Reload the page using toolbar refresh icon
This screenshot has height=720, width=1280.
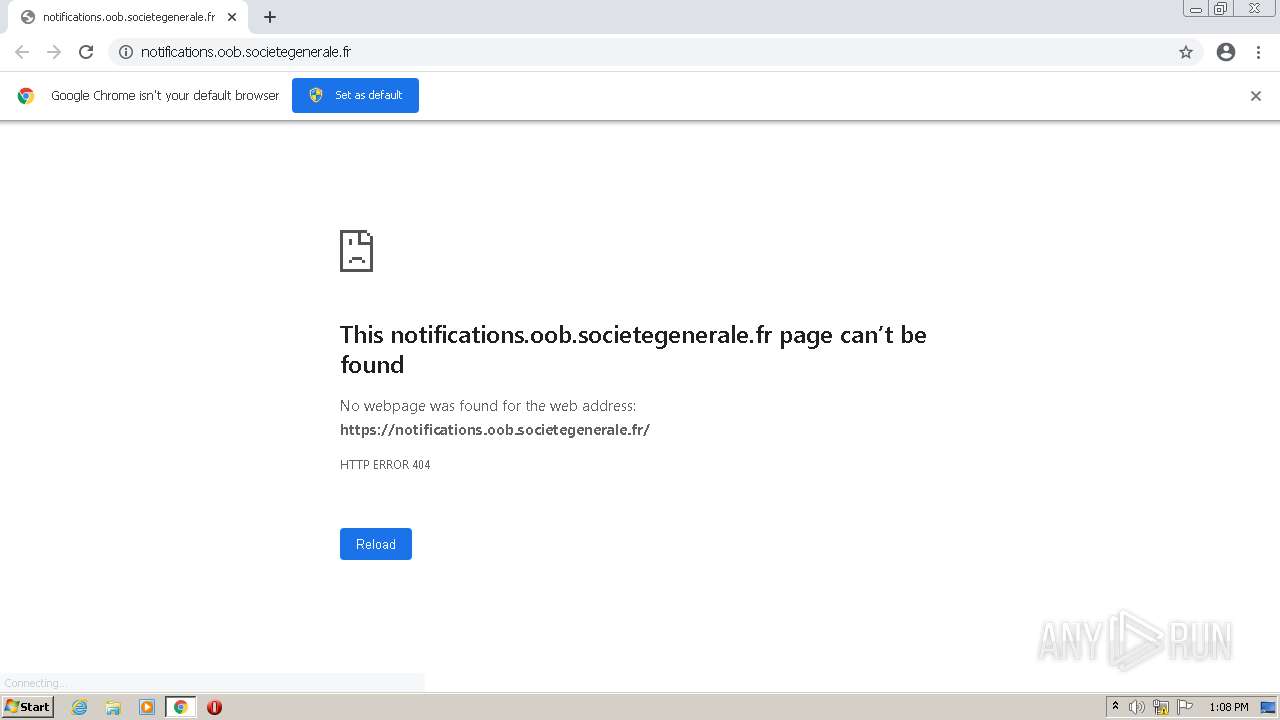pos(86,52)
